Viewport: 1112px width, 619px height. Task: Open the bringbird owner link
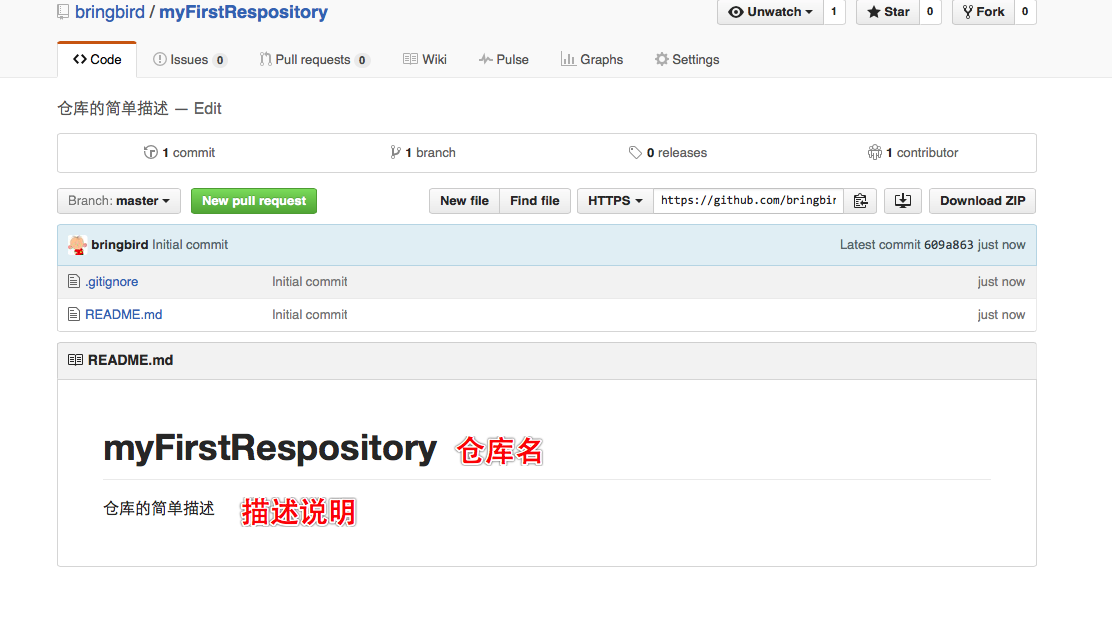(x=110, y=12)
